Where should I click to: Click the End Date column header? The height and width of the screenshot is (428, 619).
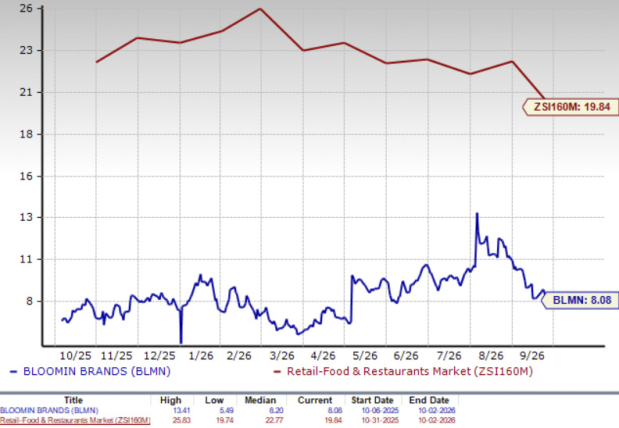click(x=429, y=400)
